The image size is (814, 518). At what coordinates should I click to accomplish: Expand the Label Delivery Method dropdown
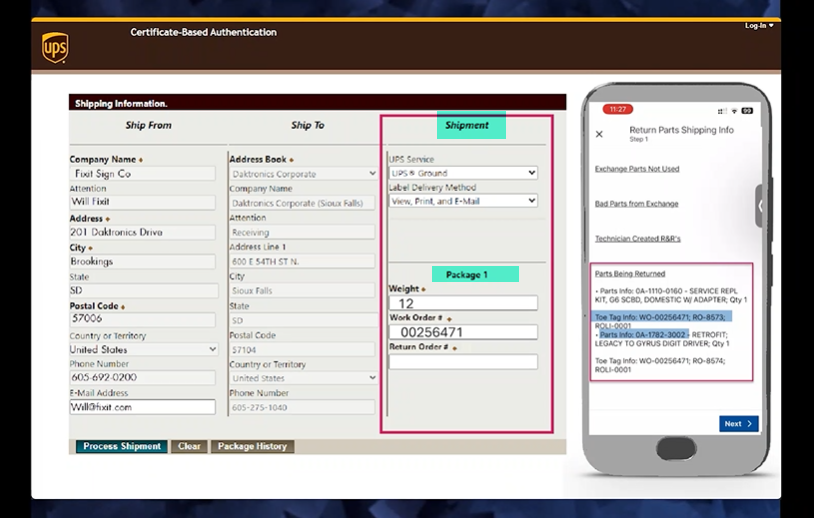click(463, 201)
